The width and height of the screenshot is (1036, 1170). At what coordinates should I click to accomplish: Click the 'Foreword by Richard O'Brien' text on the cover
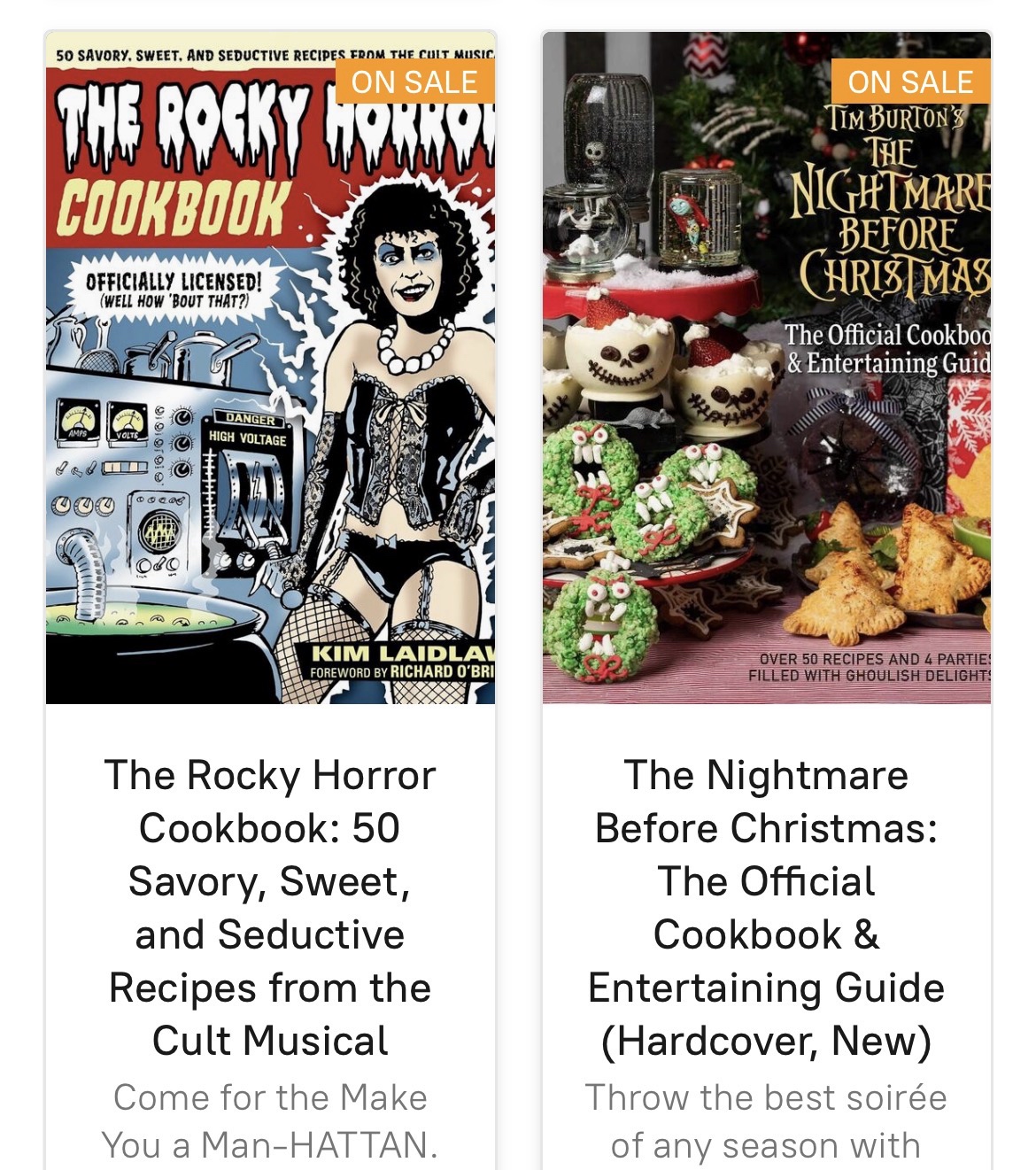402,672
